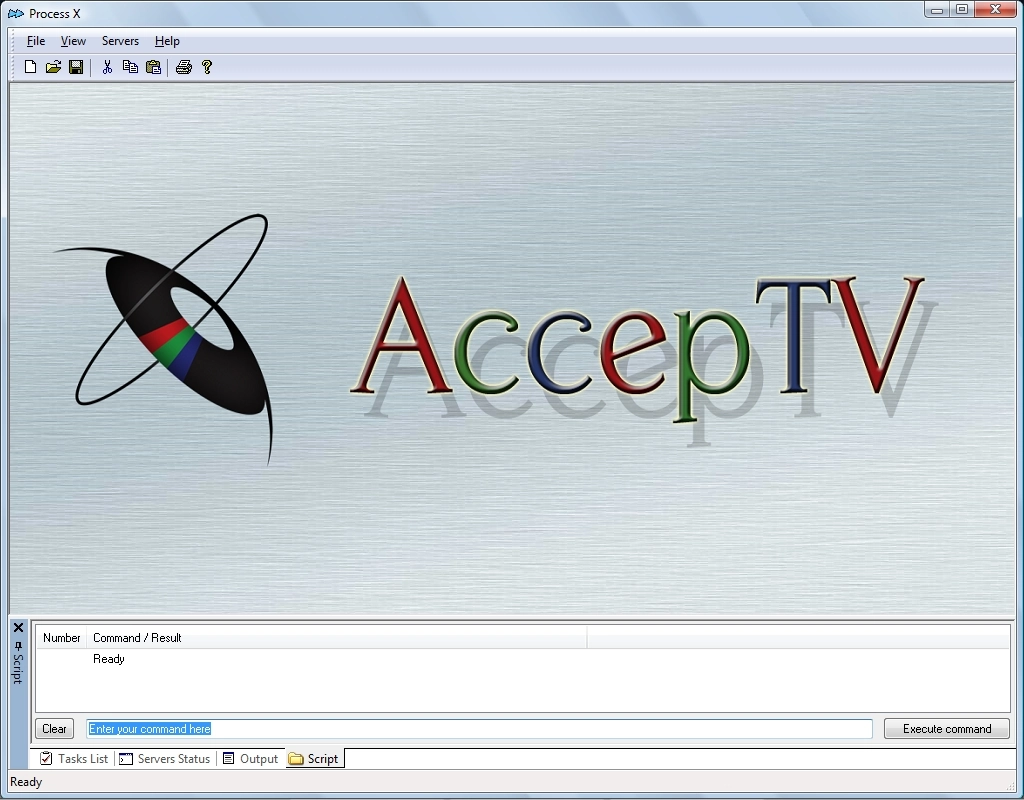The height and width of the screenshot is (800, 1024).
Task: Click the New file toolbar icon
Action: click(30, 67)
